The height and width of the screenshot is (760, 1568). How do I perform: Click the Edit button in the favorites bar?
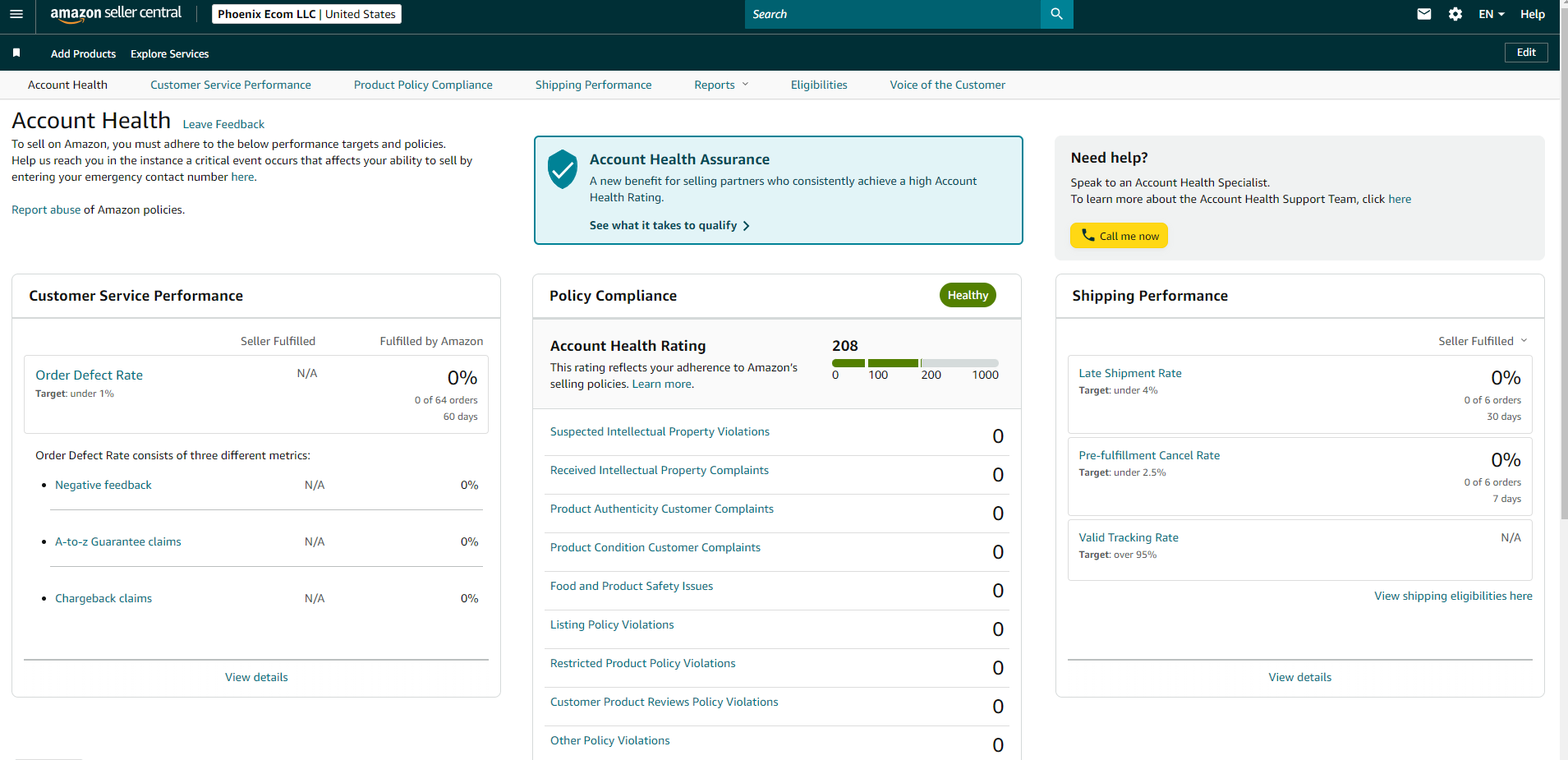coord(1526,53)
